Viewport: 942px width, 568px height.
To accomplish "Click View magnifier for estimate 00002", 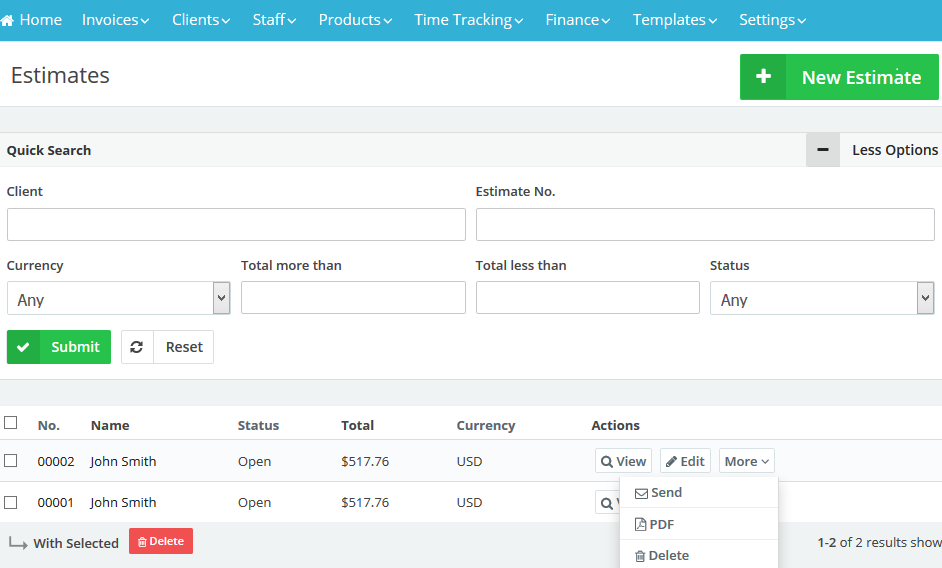I will pyautogui.click(x=606, y=462).
